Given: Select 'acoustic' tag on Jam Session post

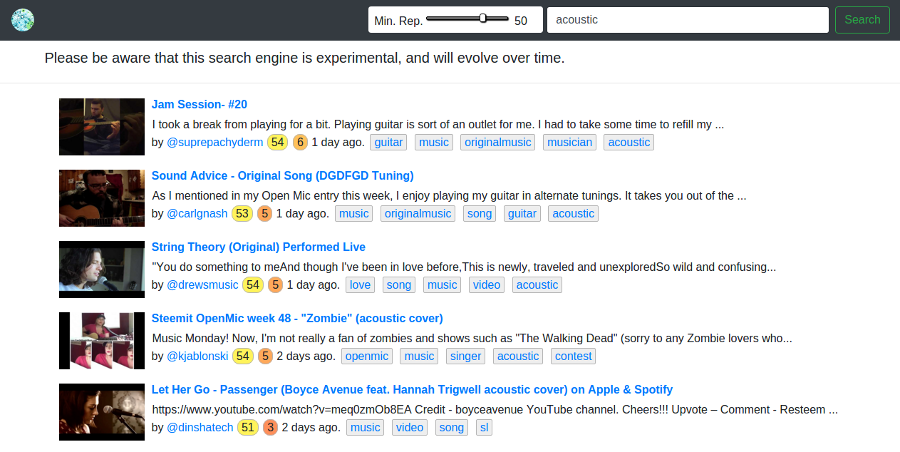Looking at the screenshot, I should click(x=629, y=142).
